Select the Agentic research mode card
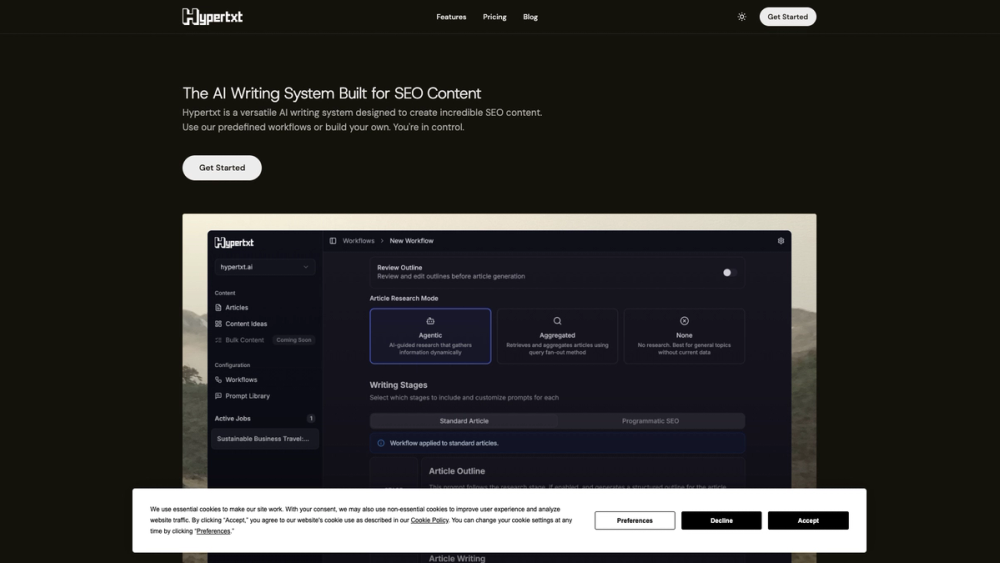 point(430,336)
